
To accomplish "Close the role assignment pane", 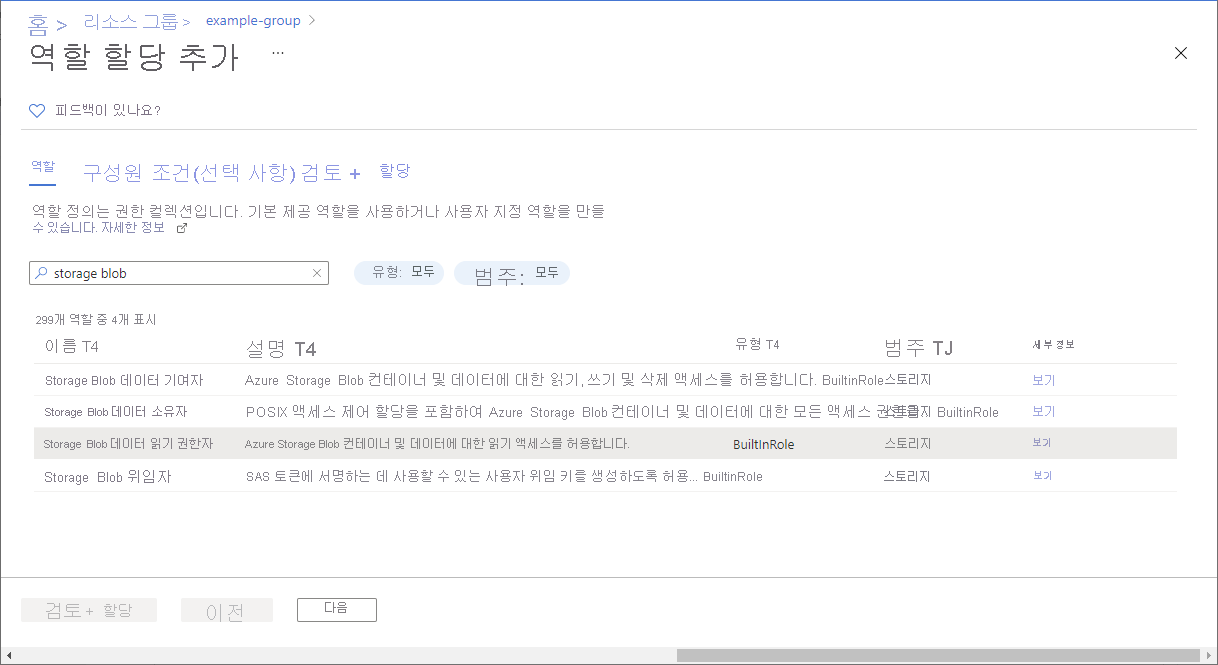I will click(x=1181, y=53).
